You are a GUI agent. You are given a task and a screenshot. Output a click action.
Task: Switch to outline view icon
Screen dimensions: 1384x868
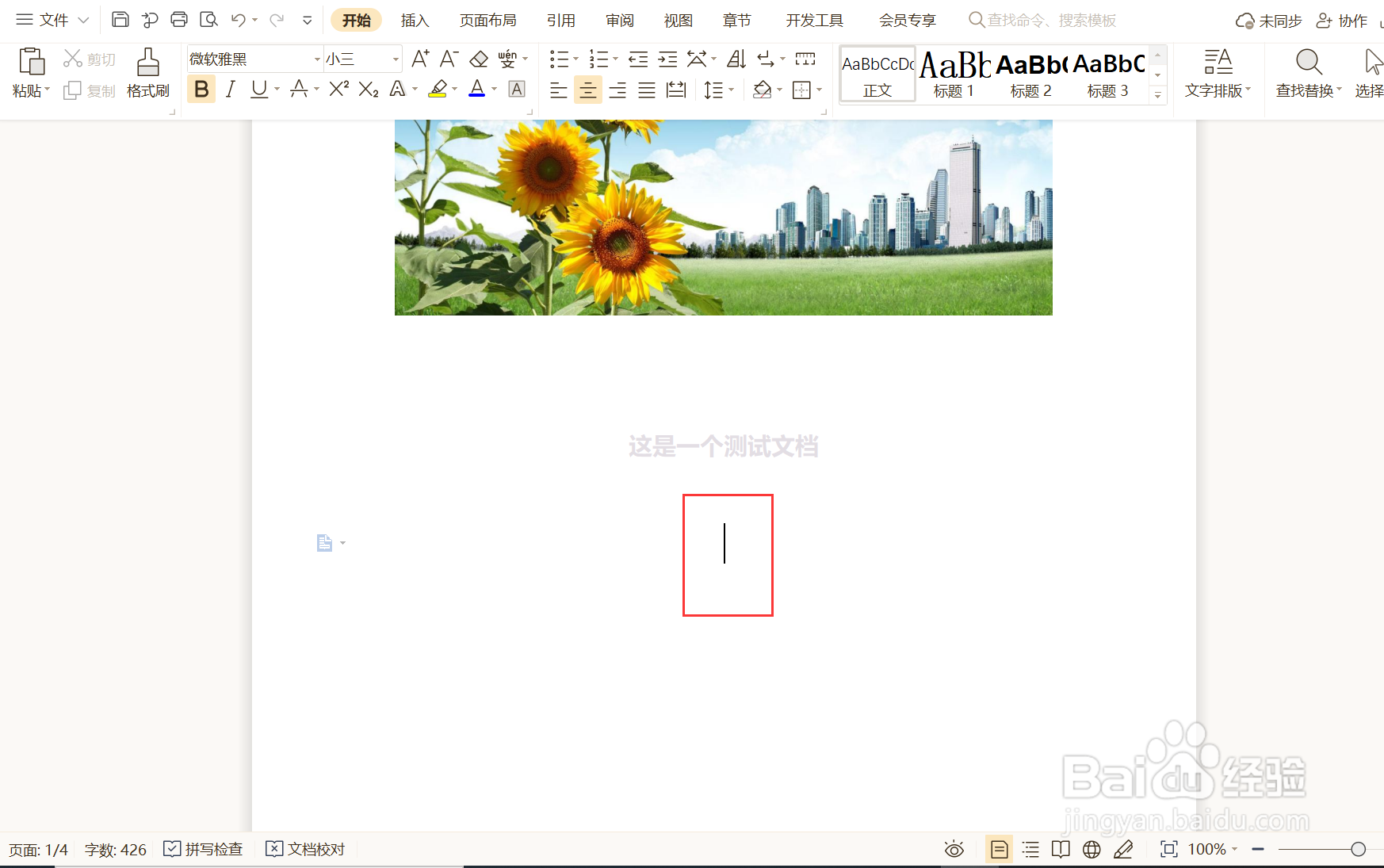point(1030,850)
